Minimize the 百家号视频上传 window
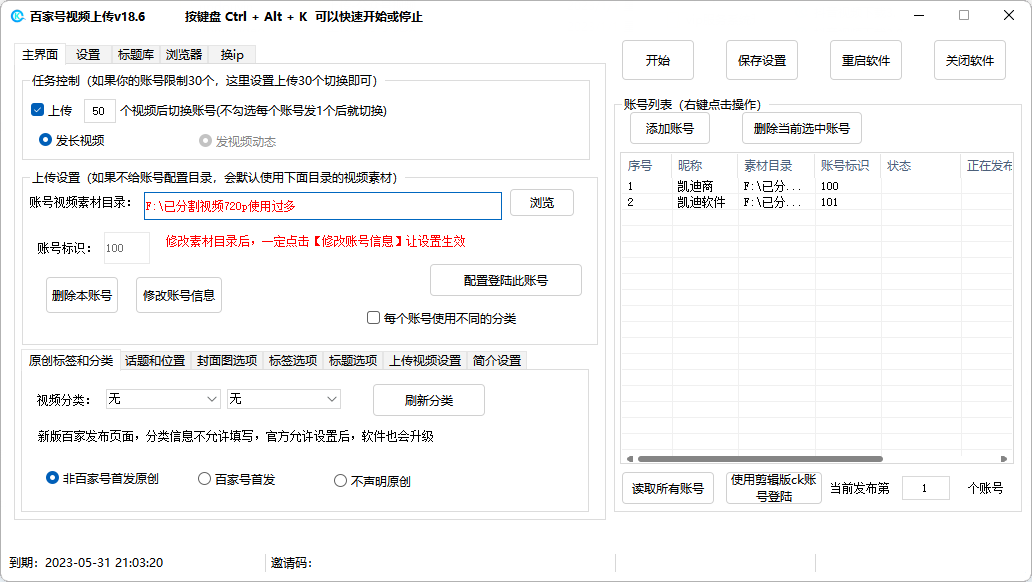Viewport: 1032px width, 582px height. tap(919, 15)
